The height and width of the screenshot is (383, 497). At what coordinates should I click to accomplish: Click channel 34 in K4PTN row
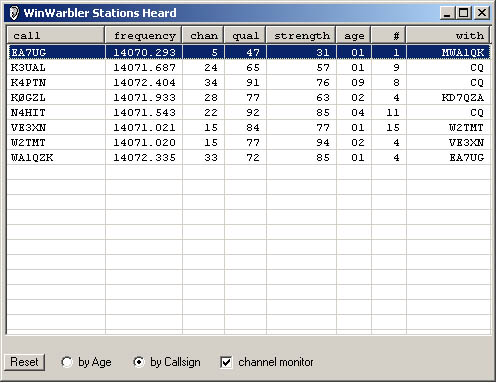(211, 83)
